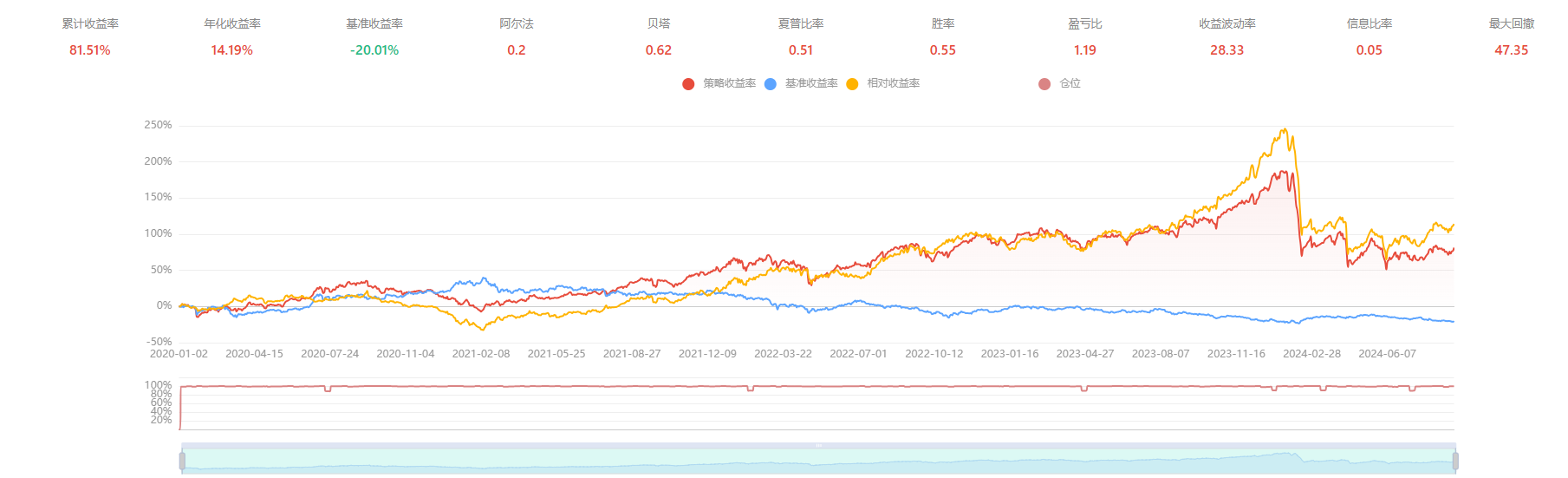Click the 收益波动率 value 28.33
The width and height of the screenshot is (1568, 478).
pyautogui.click(x=1226, y=50)
